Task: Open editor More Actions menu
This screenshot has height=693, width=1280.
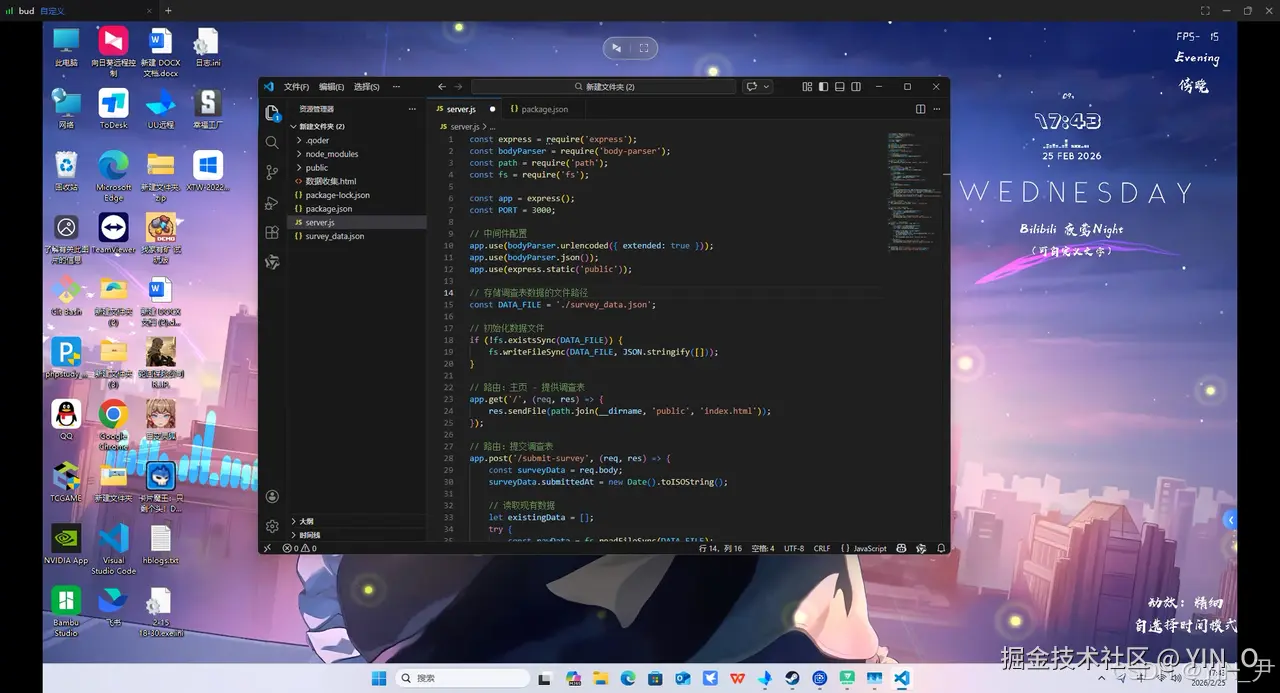Action: 938,109
